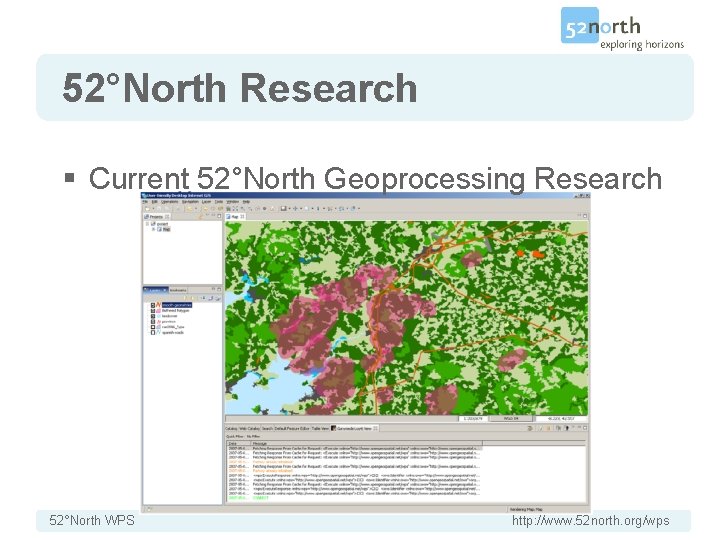Viewport: 720px width, 540px height.
Task: Expand the project node in Projects tree
Action: point(147,224)
